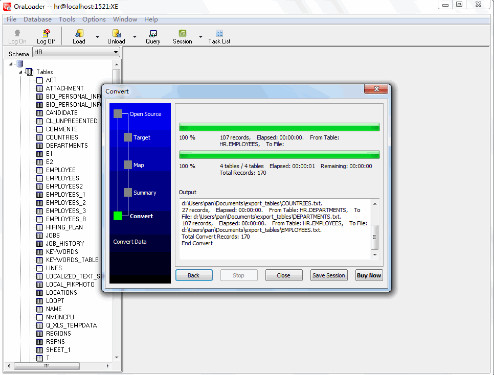Viewport: 494px width, 375px height.
Task: Open the Database menu
Action: pos(37,19)
